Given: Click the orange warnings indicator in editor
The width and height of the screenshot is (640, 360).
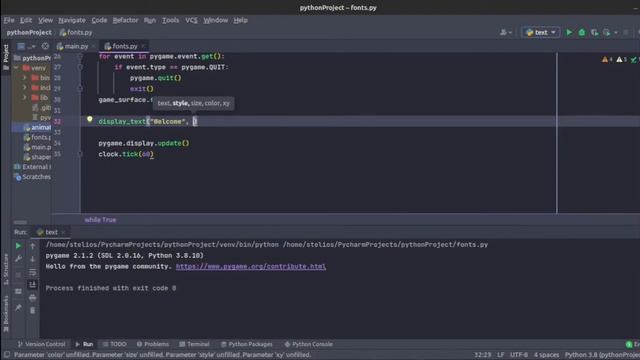Looking at the screenshot, I should tap(607, 60).
